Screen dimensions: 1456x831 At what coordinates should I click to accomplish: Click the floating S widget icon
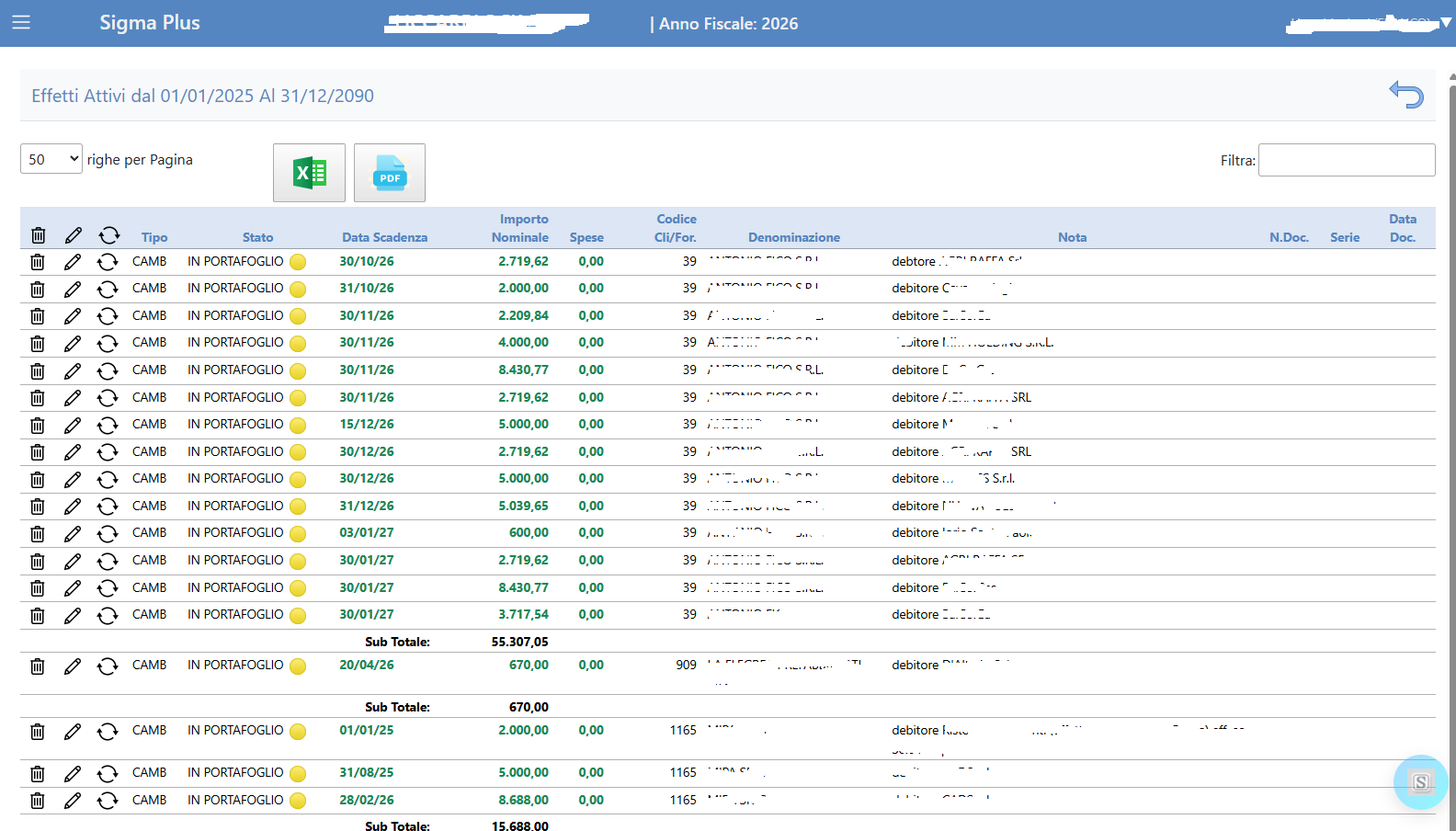click(x=1420, y=782)
